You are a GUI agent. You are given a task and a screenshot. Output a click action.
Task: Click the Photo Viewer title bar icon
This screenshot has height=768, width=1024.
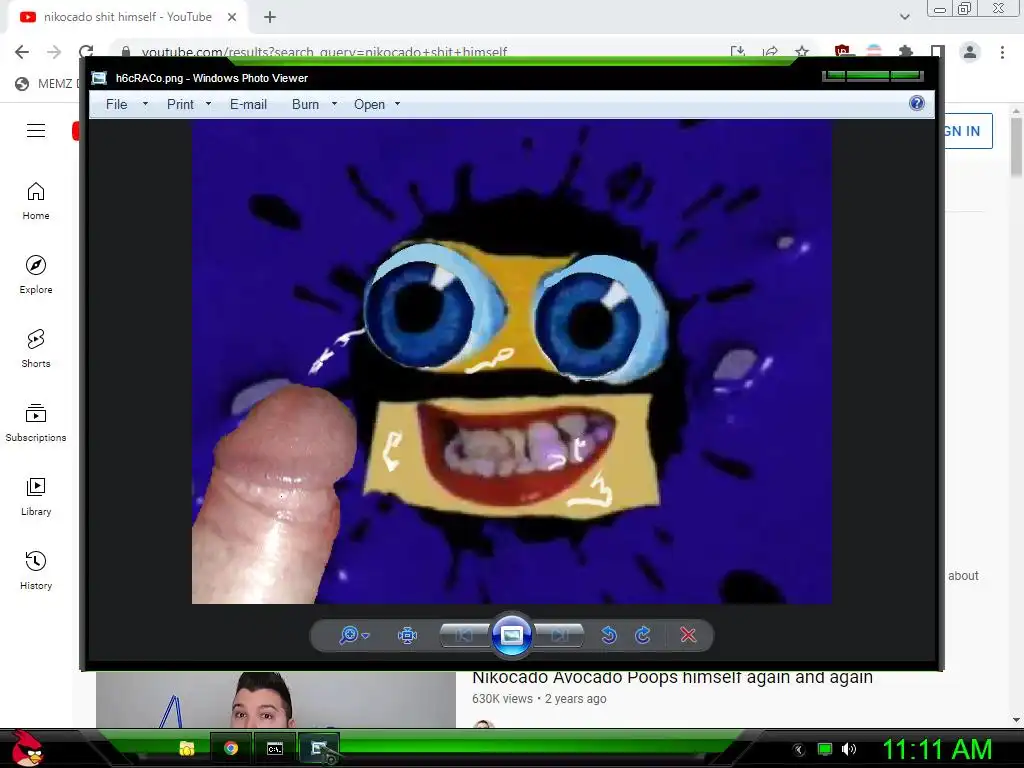(99, 78)
